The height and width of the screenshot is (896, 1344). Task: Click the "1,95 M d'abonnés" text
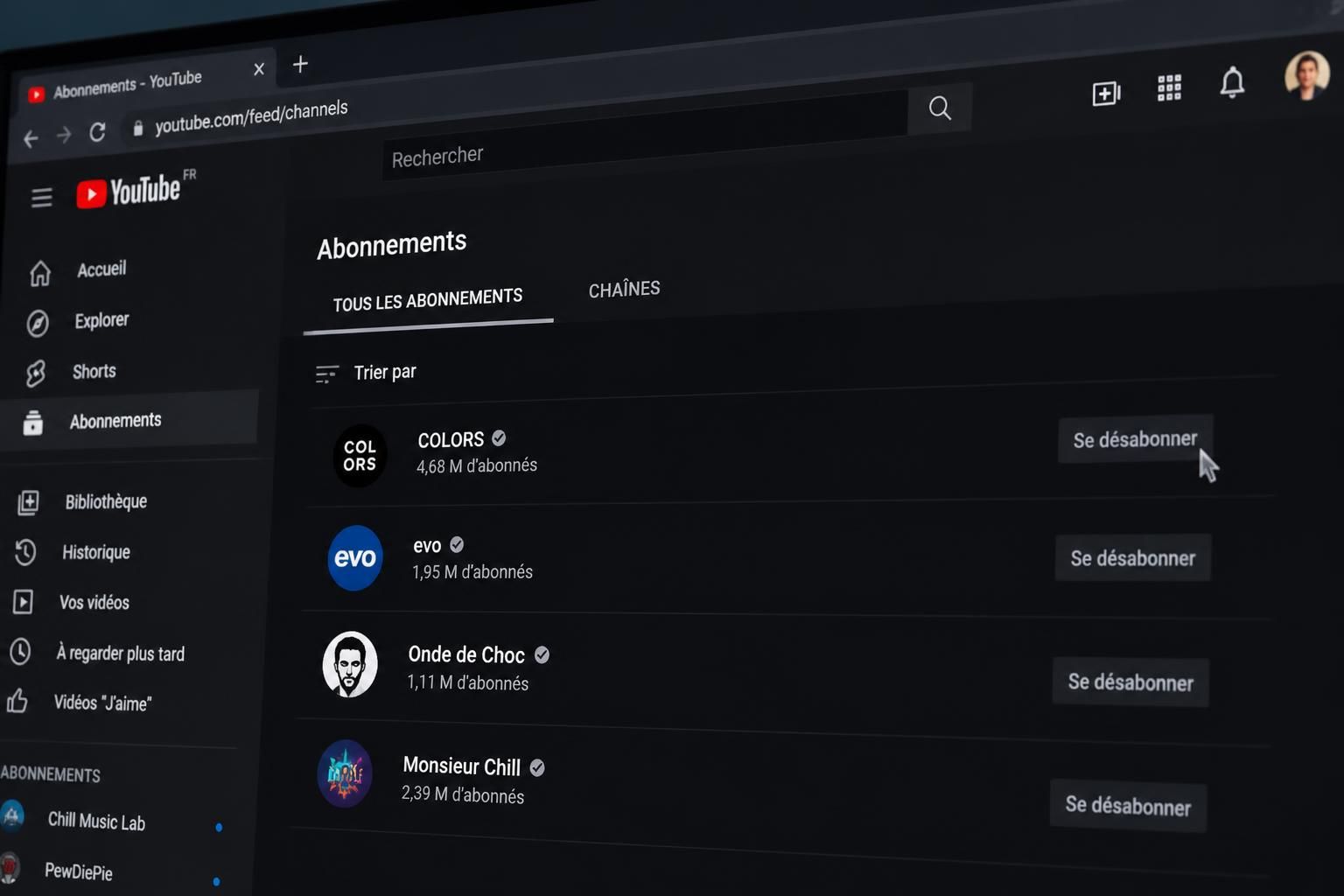click(472, 572)
